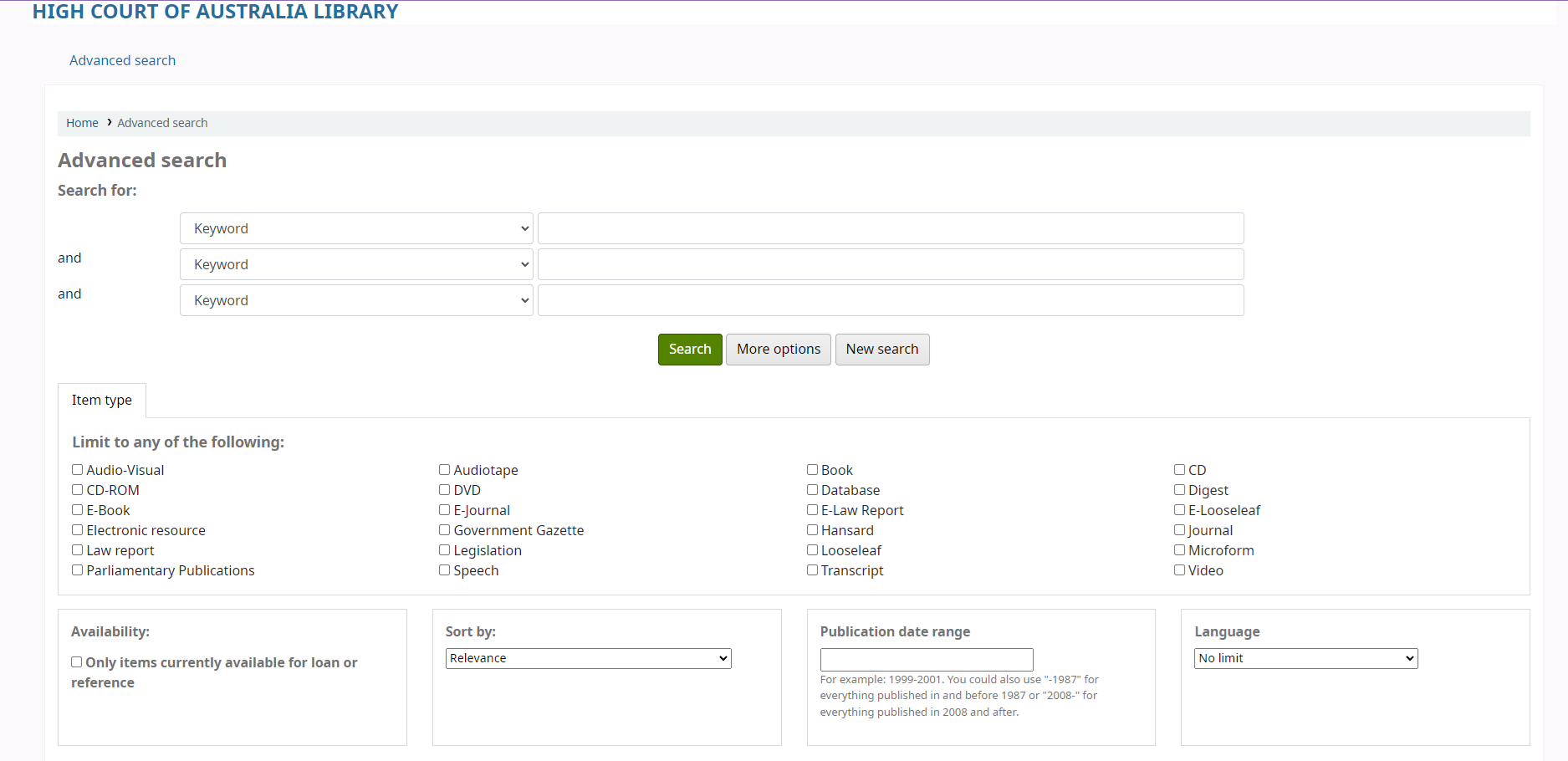Click the second search term input box
Image resolution: width=1568 pixels, height=761 pixels.
coord(891,264)
